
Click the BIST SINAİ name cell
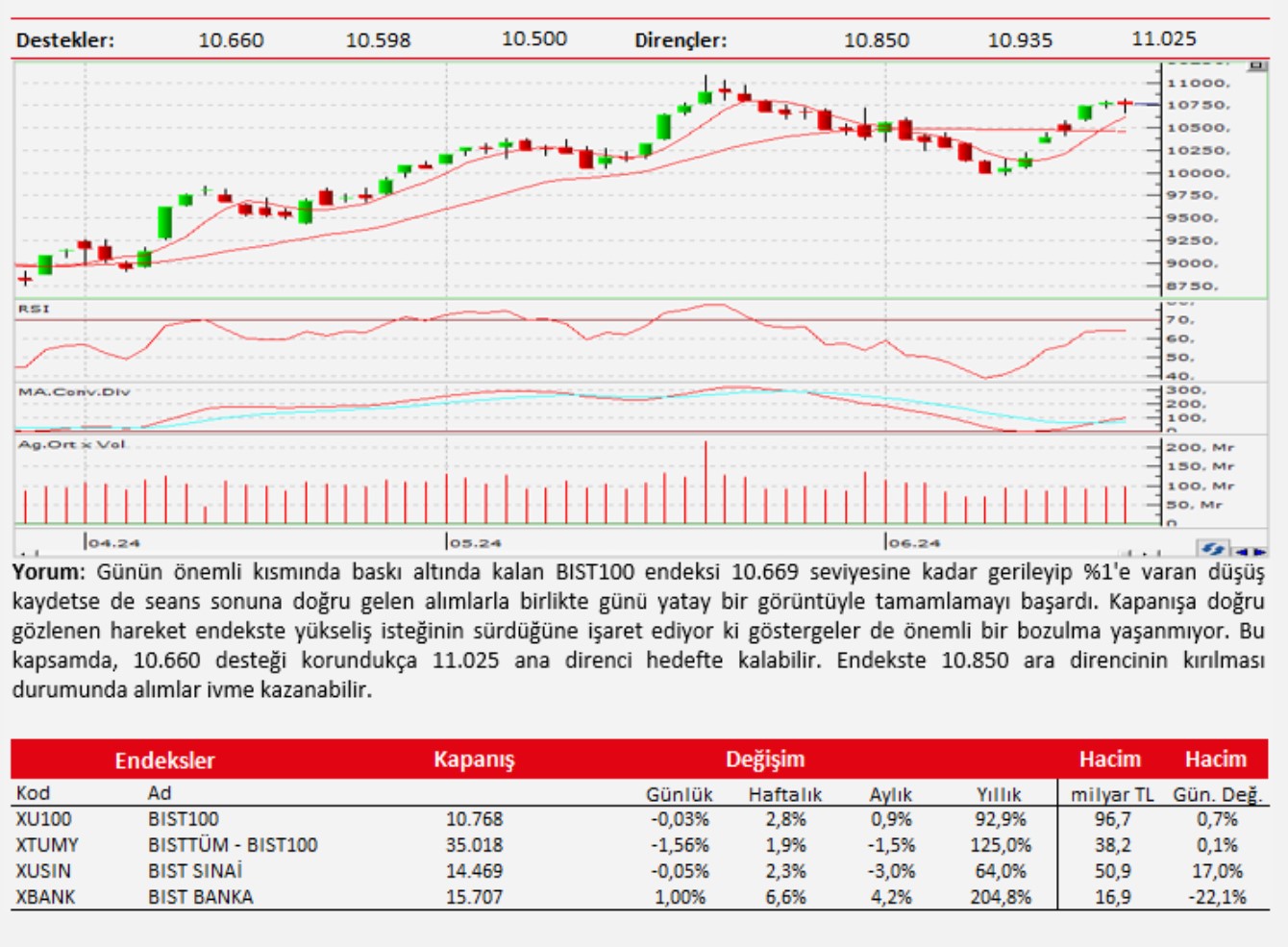(x=195, y=871)
